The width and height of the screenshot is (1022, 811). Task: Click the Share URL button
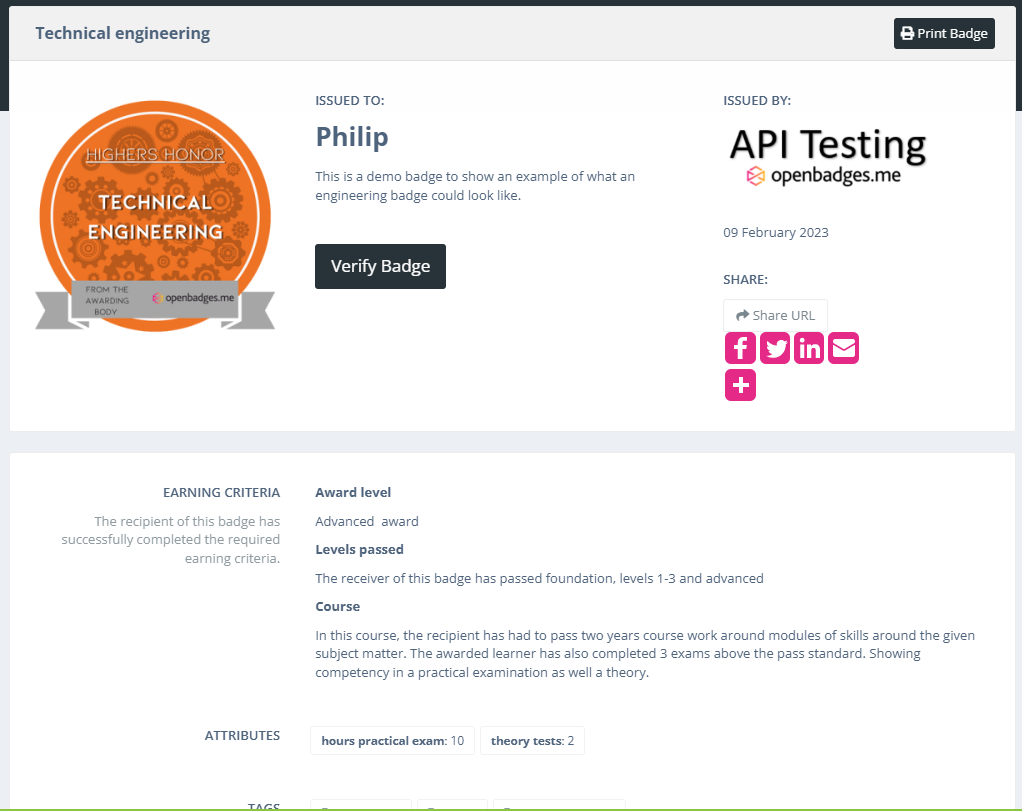coord(775,315)
